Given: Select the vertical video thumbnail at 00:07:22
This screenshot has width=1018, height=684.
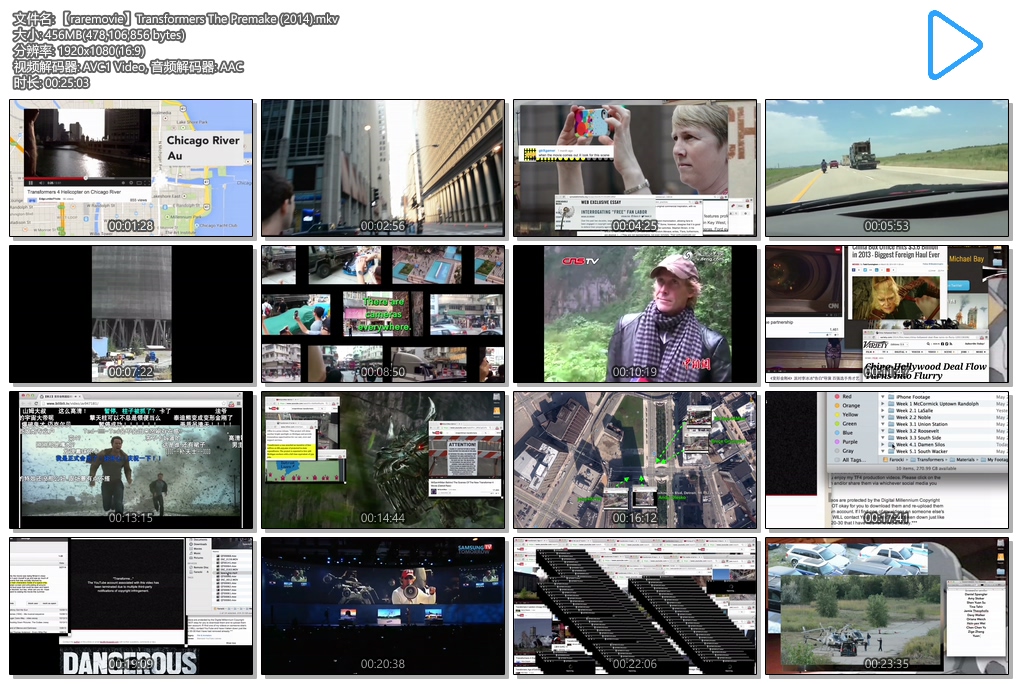Looking at the screenshot, I should pos(131,314).
